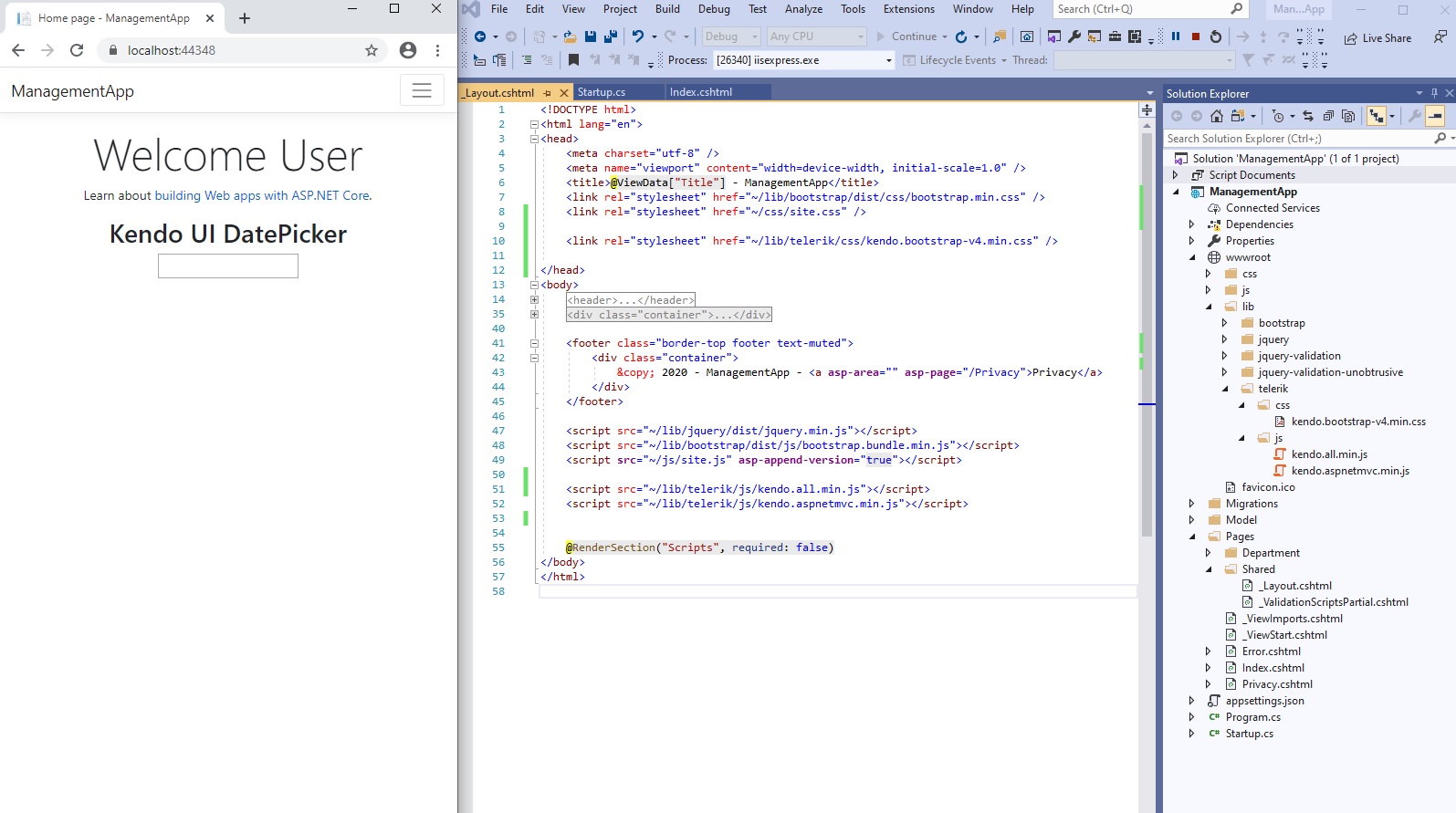Toggle the Preview Selected Items button

(1435, 116)
